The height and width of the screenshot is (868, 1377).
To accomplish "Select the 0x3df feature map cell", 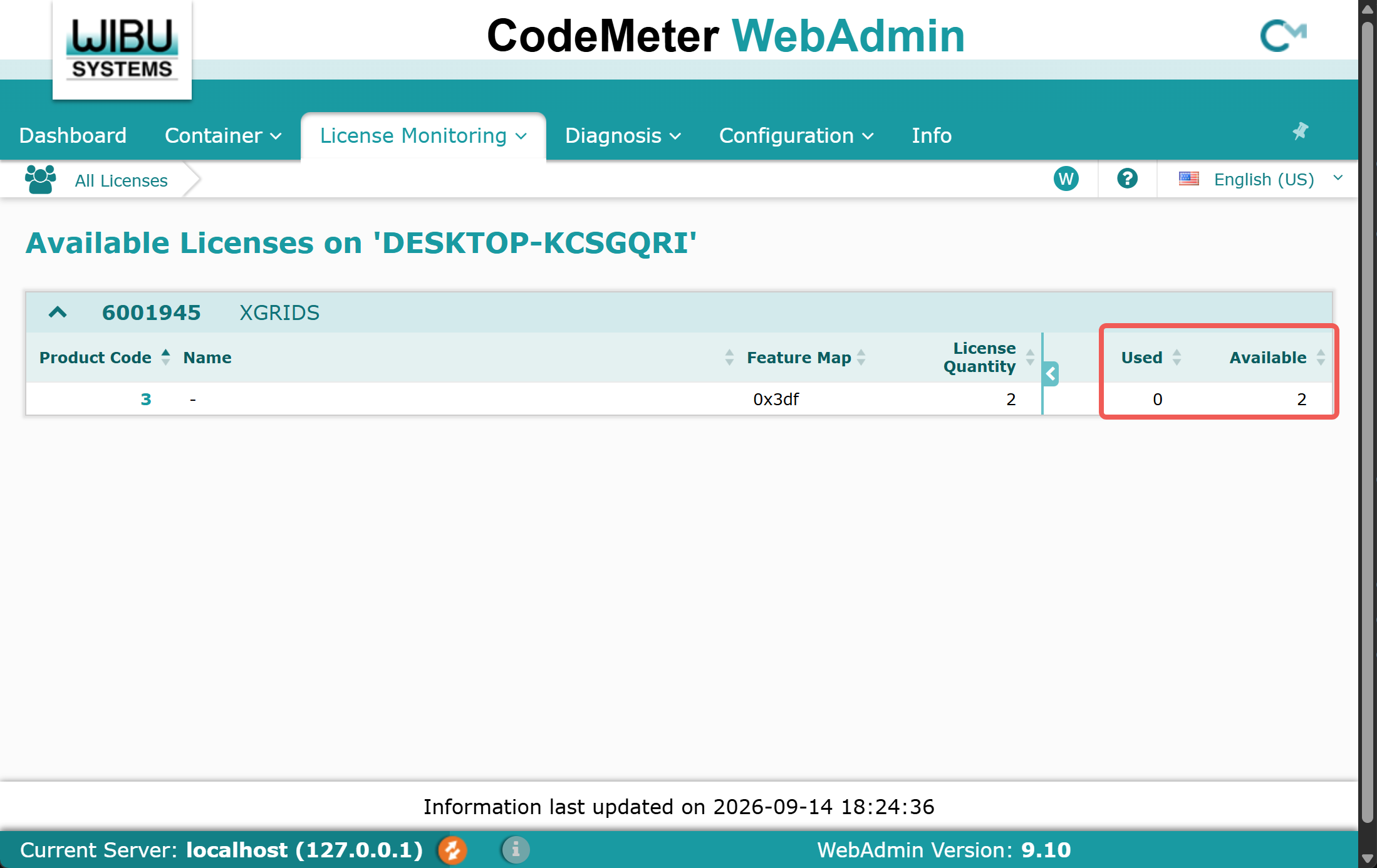I will [776, 399].
